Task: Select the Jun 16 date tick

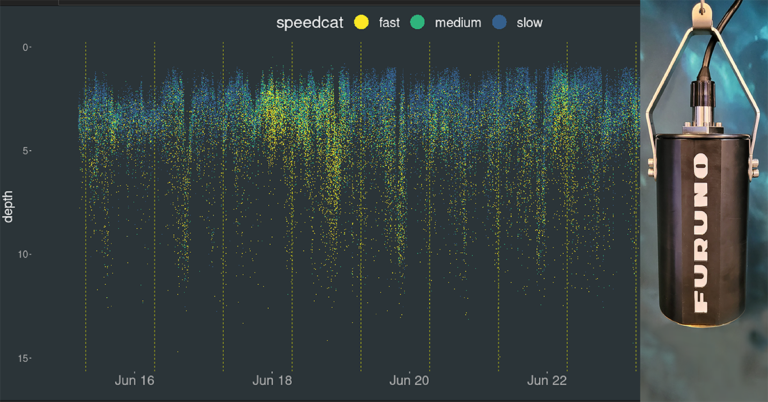Action: 135,381
